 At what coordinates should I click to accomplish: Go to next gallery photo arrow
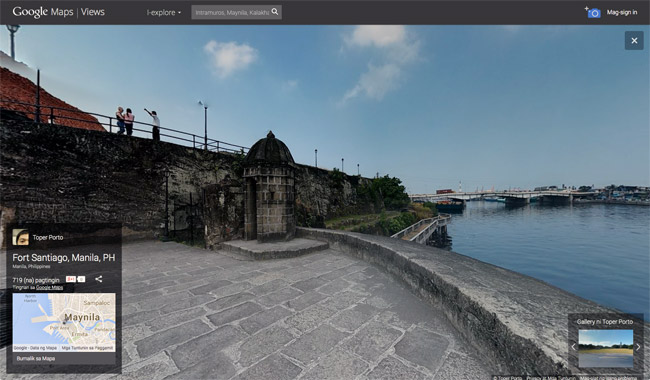(638, 347)
